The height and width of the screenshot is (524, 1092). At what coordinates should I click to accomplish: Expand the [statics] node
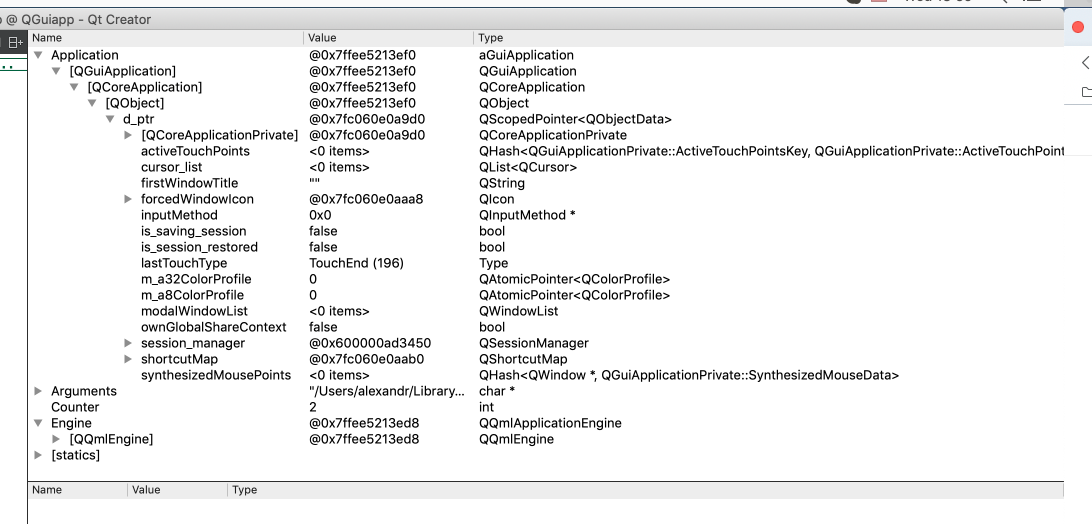click(x=38, y=455)
